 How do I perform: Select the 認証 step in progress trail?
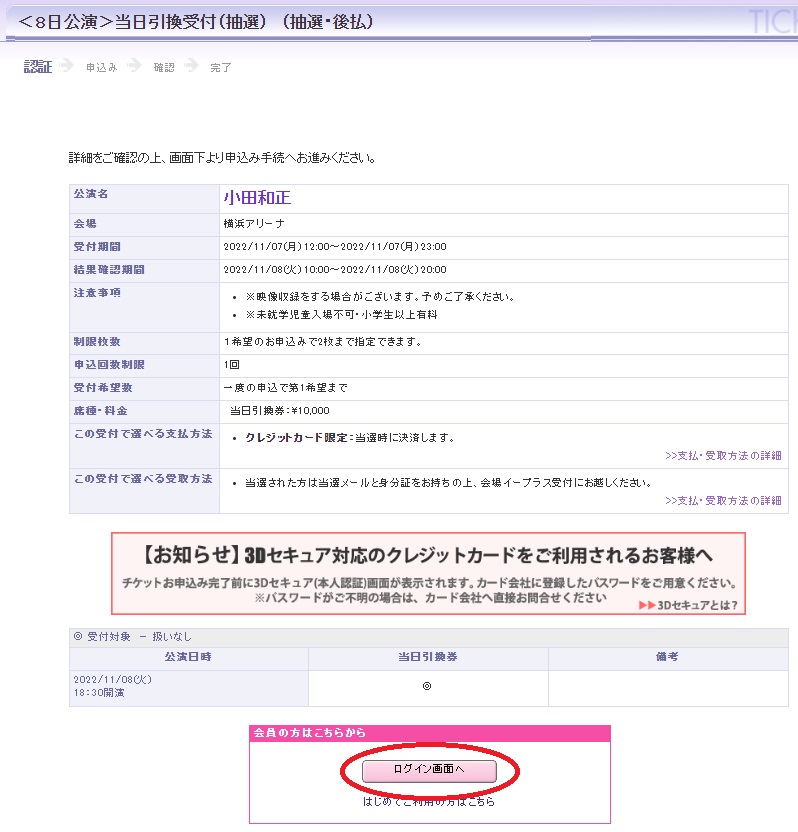tap(38, 67)
